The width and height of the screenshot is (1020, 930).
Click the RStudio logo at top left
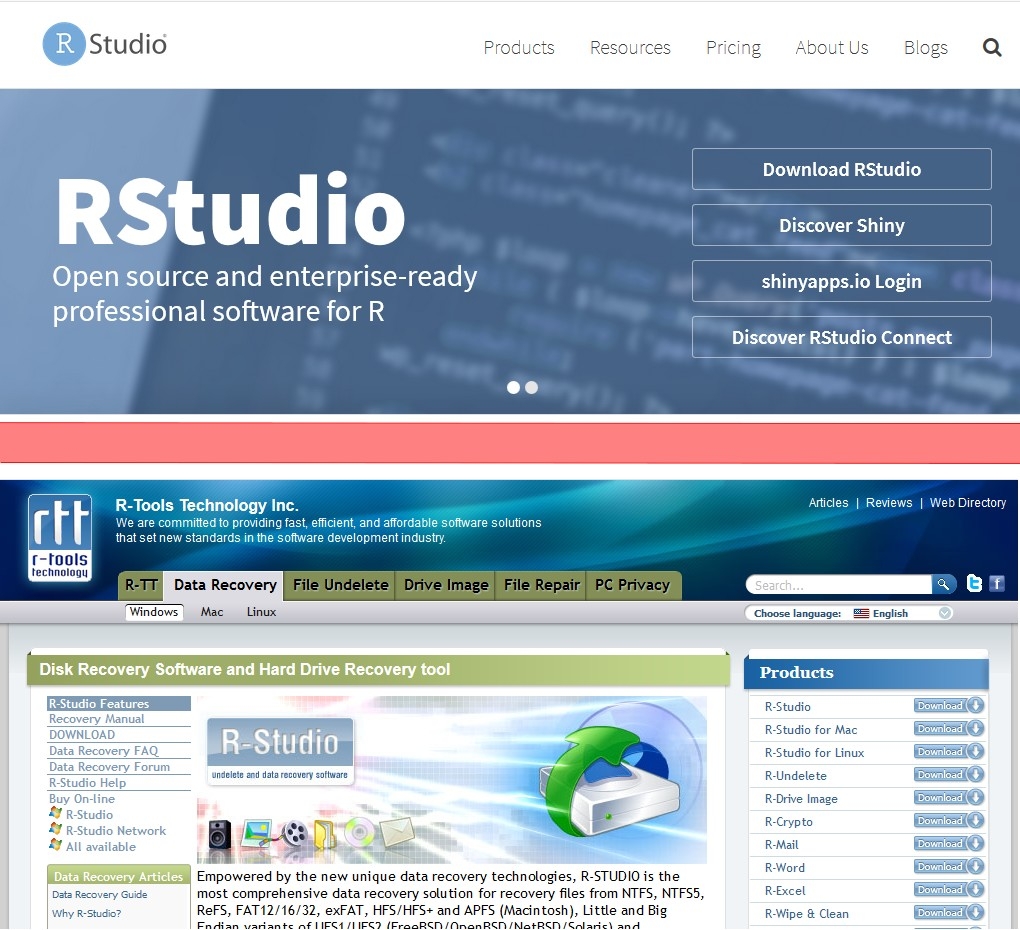click(x=105, y=44)
